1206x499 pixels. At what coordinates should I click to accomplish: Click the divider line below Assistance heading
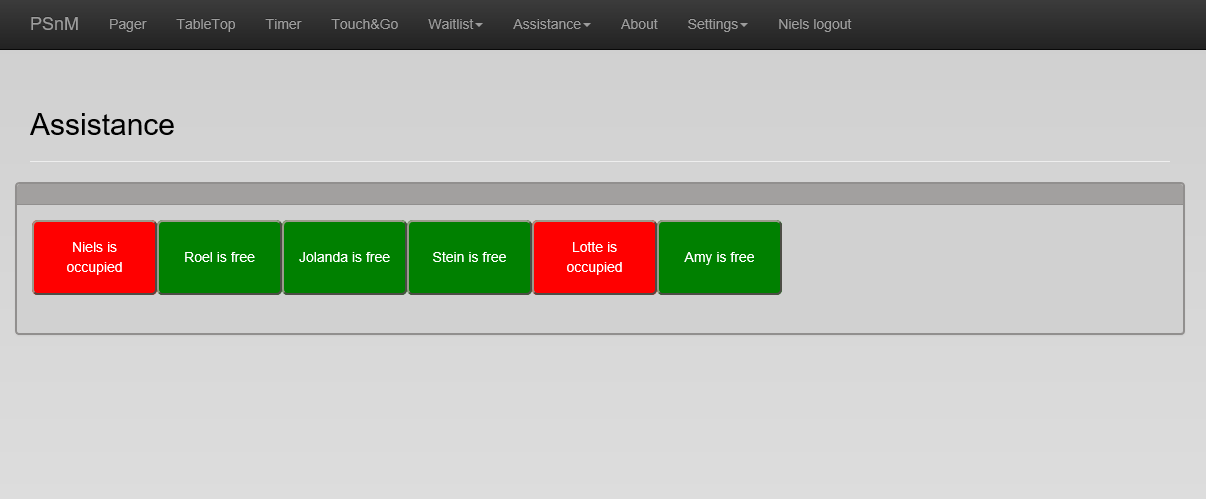pyautogui.click(x=600, y=161)
